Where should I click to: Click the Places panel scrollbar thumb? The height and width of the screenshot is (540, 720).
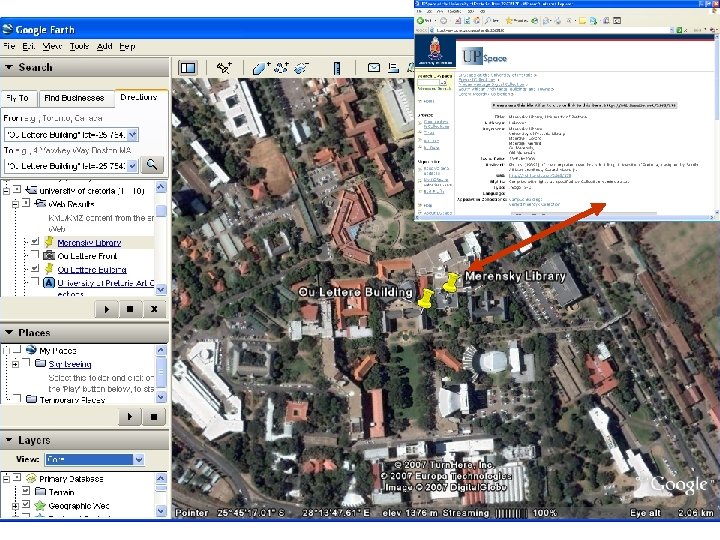point(161,372)
